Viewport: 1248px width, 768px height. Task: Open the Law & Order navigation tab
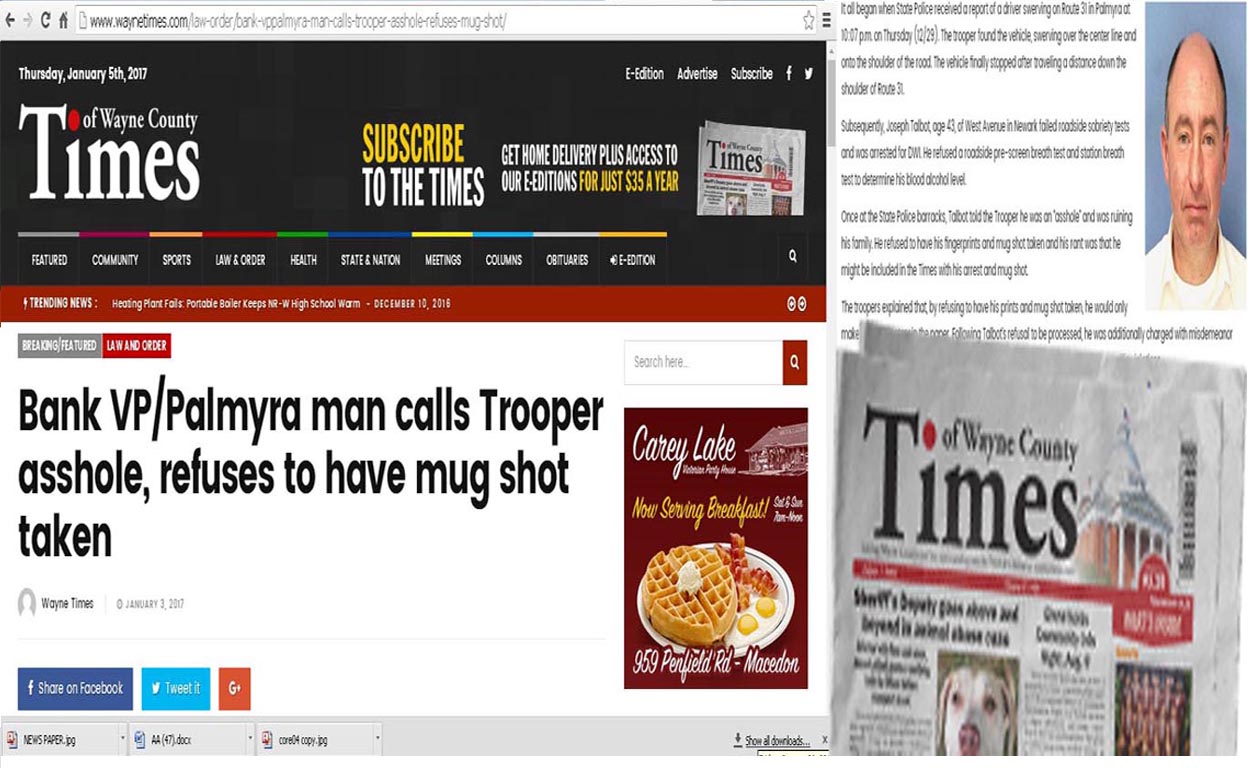coord(240,260)
